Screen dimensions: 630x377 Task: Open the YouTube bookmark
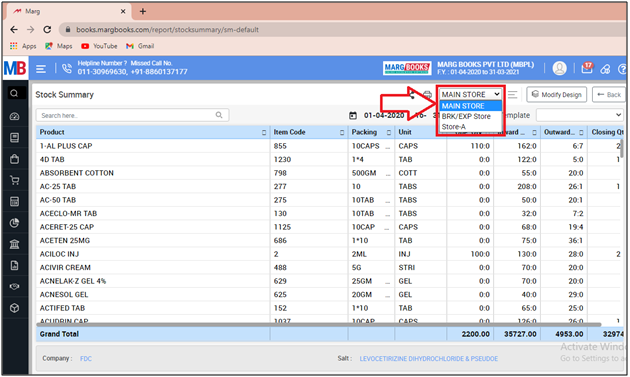point(99,46)
